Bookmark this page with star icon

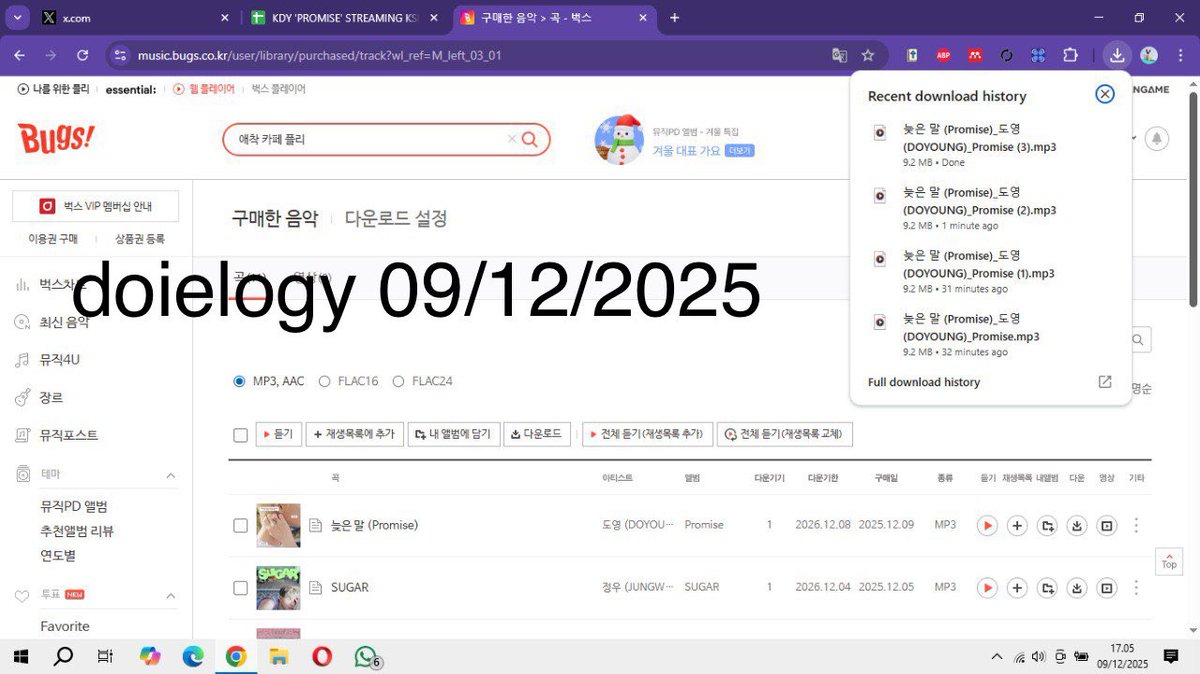coord(868,55)
